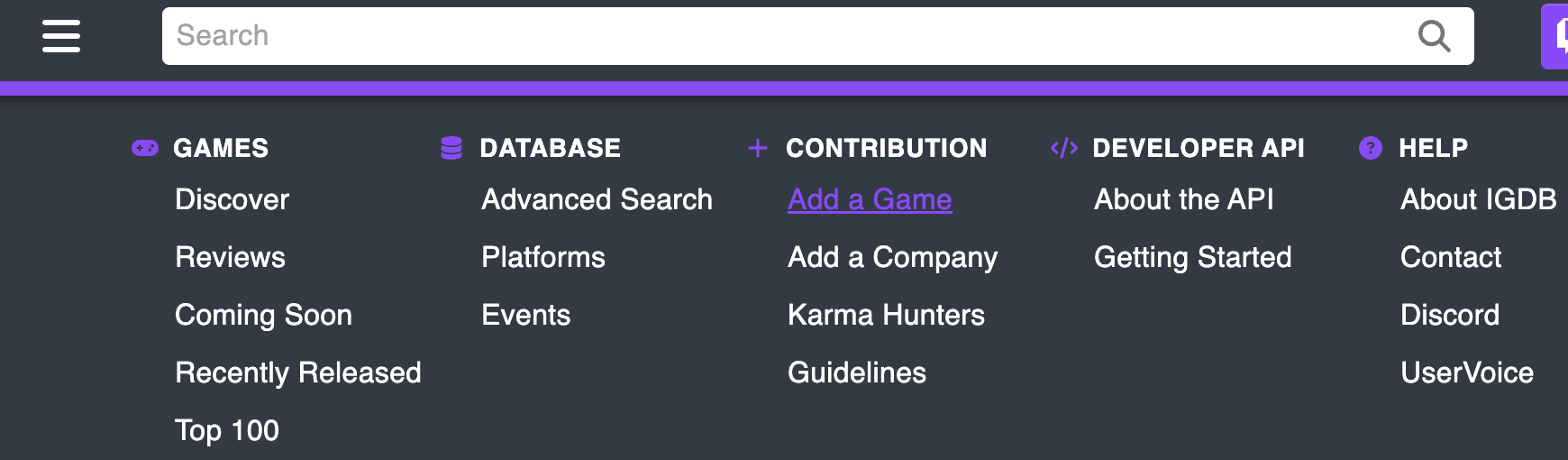Type in the Search input field
This screenshot has height=460, width=1568.
pos(784,36)
